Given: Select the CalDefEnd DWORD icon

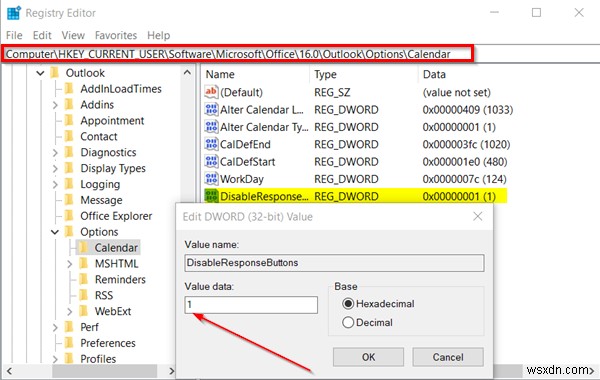Looking at the screenshot, I should 211,144.
